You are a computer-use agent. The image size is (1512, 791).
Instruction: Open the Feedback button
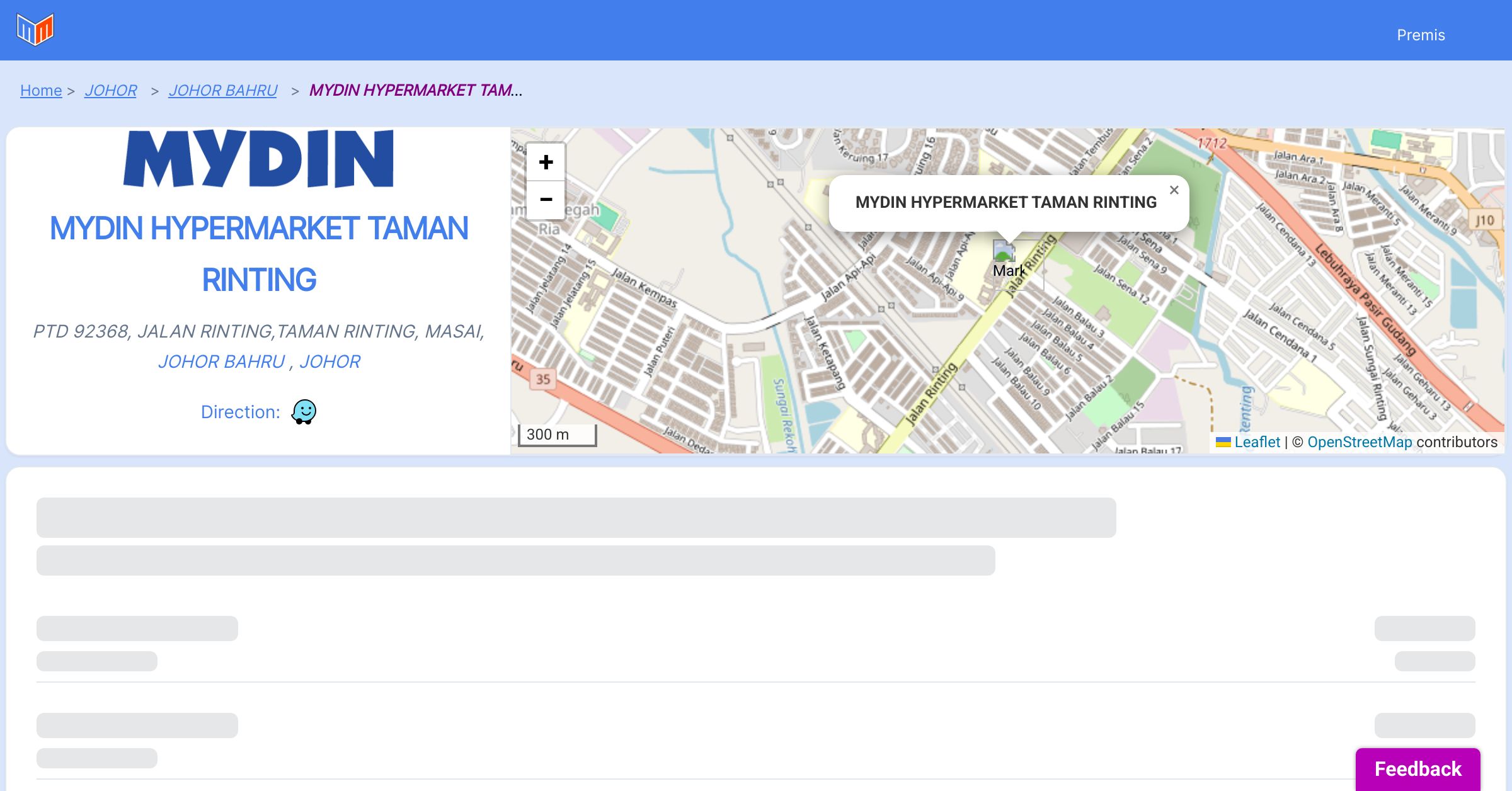coord(1417,769)
